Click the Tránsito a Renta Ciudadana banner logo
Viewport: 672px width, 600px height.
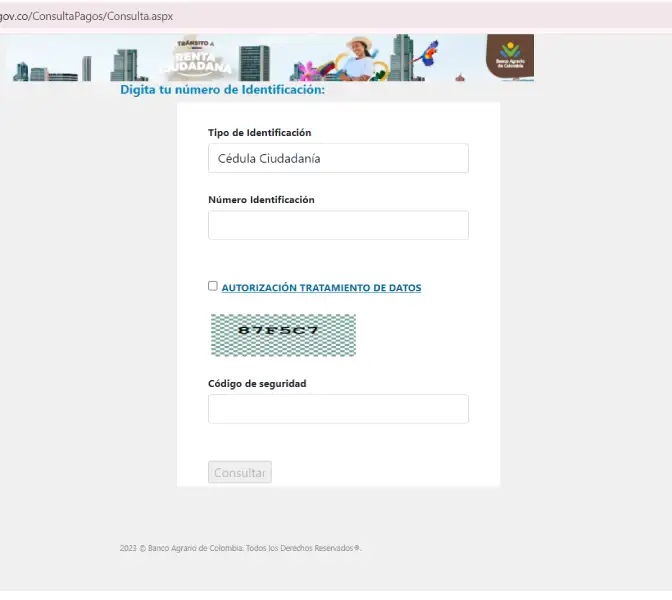[197, 59]
